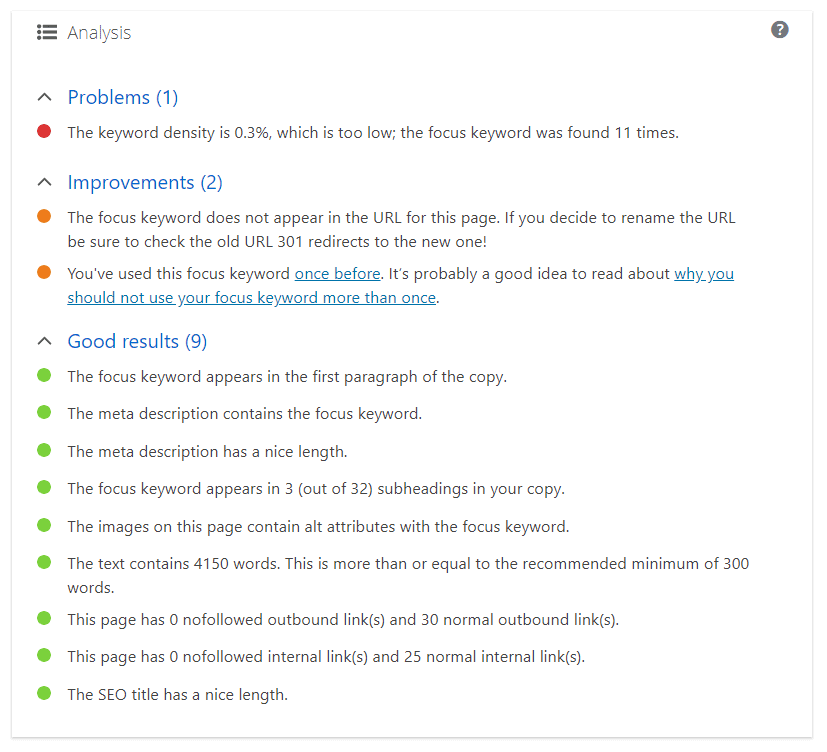Click the Improvements (2) heading
Image resolution: width=827 pixels, height=752 pixels.
coord(145,182)
